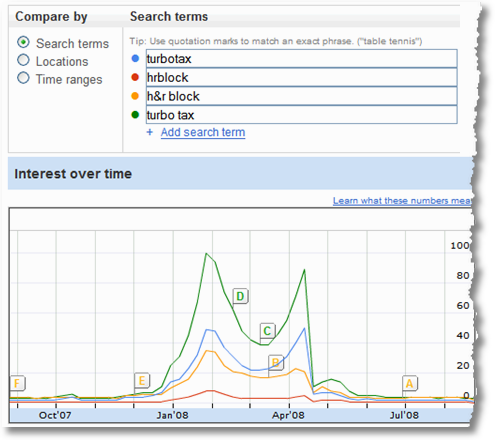The image size is (495, 440).
Task: Click the 40 value on the chart axis
Action: [x=463, y=336]
